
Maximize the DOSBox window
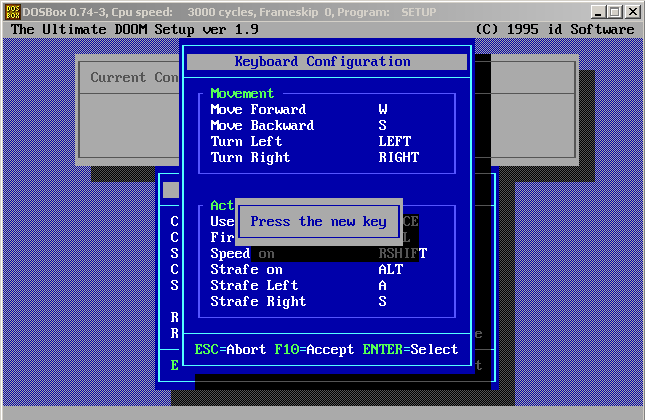[614, 11]
